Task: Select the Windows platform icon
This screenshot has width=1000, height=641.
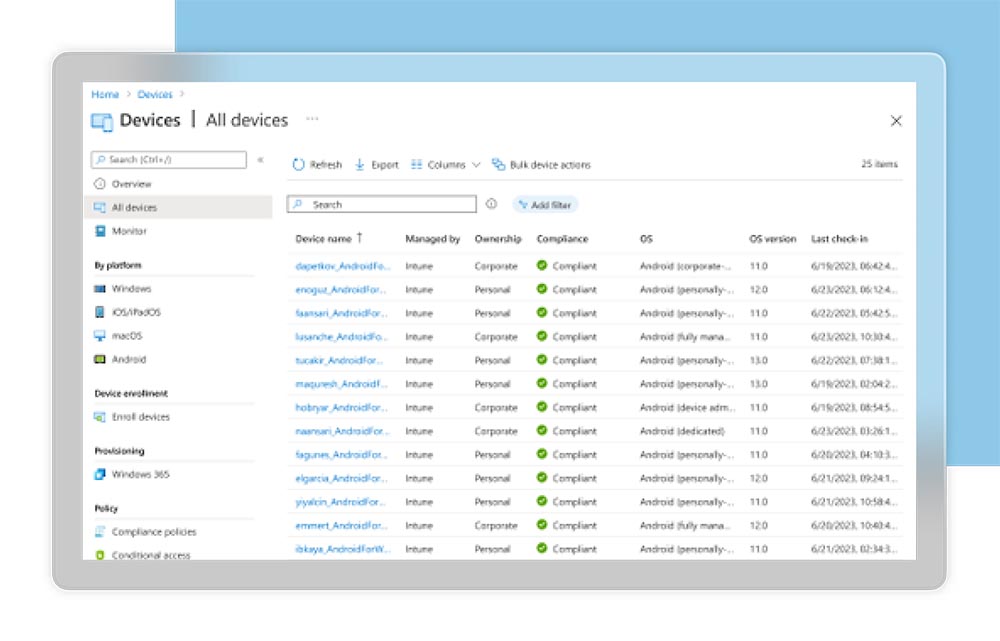Action: click(100, 289)
